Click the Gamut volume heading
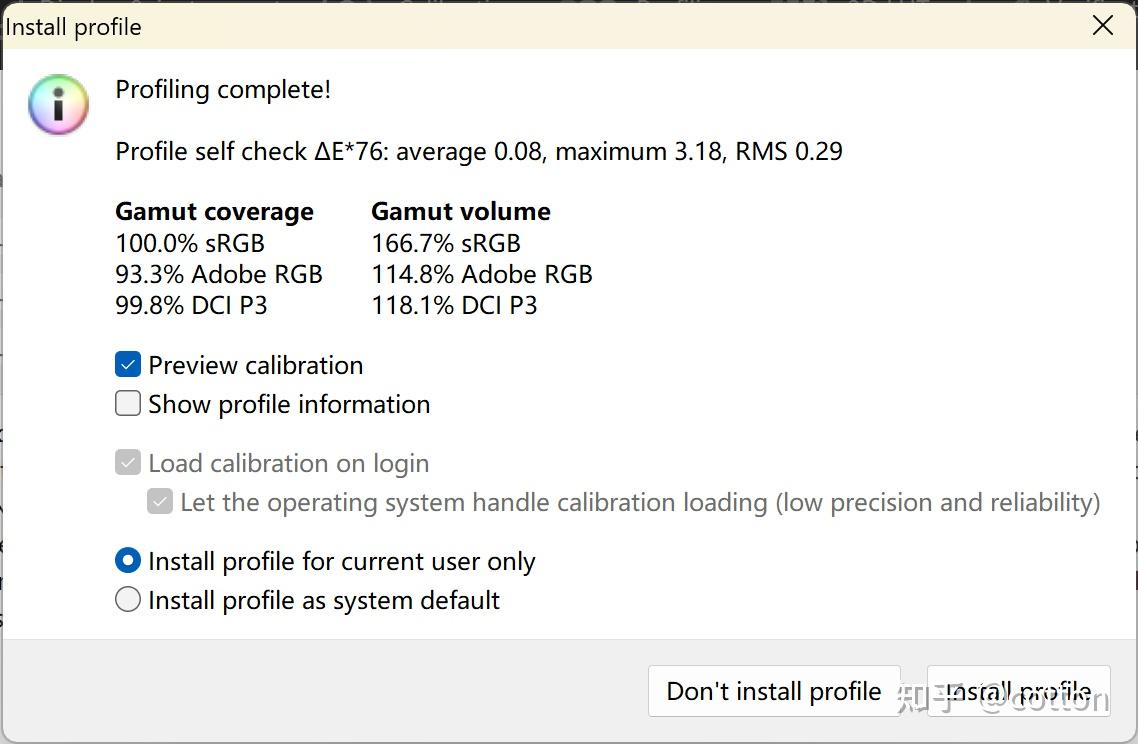Screen dimensions: 1138x744 tap(461, 212)
